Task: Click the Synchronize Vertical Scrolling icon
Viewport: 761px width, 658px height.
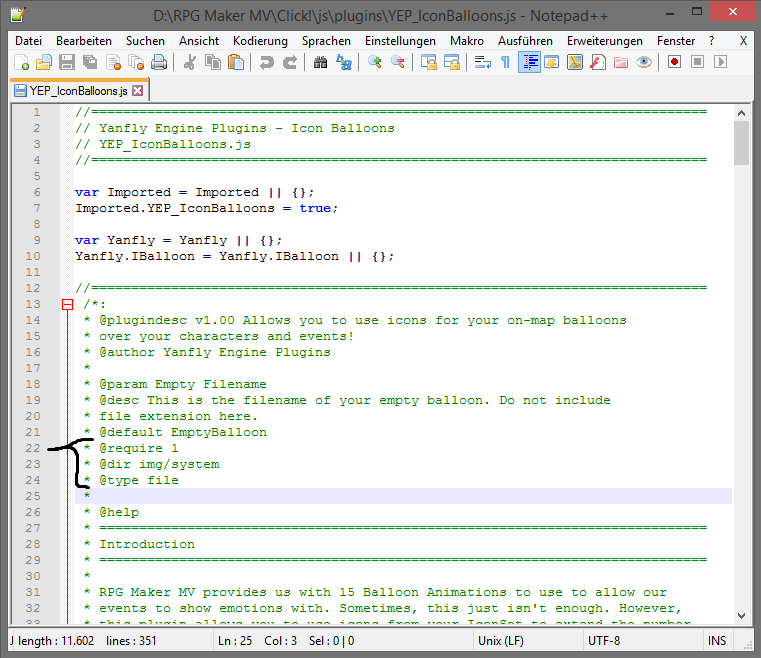Action: click(429, 62)
